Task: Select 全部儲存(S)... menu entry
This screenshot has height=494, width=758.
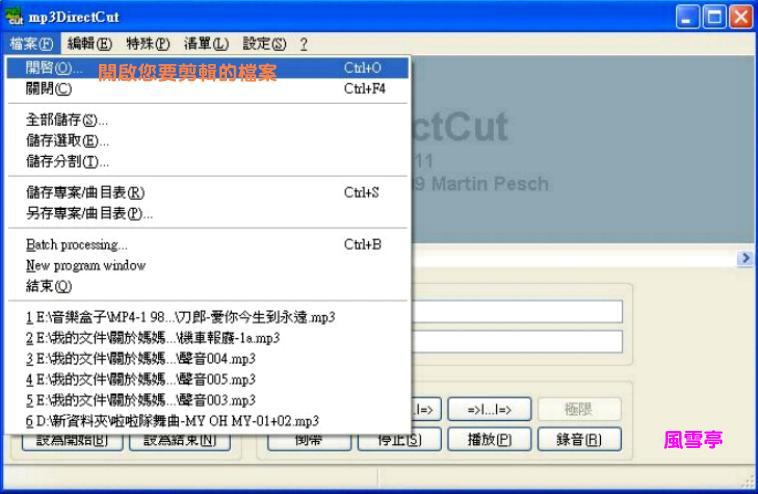Action: pyautogui.click(x=207, y=119)
